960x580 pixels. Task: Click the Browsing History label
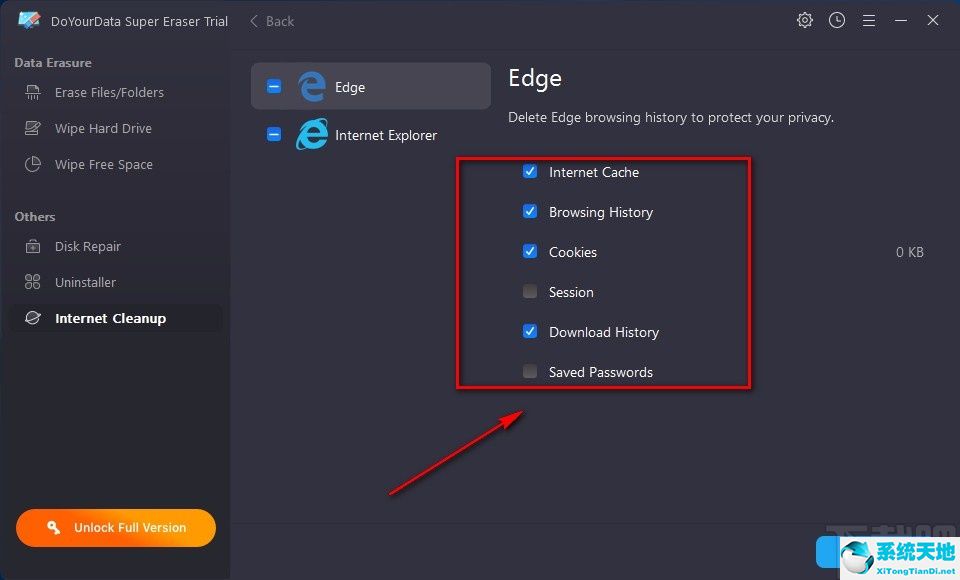click(x=601, y=213)
